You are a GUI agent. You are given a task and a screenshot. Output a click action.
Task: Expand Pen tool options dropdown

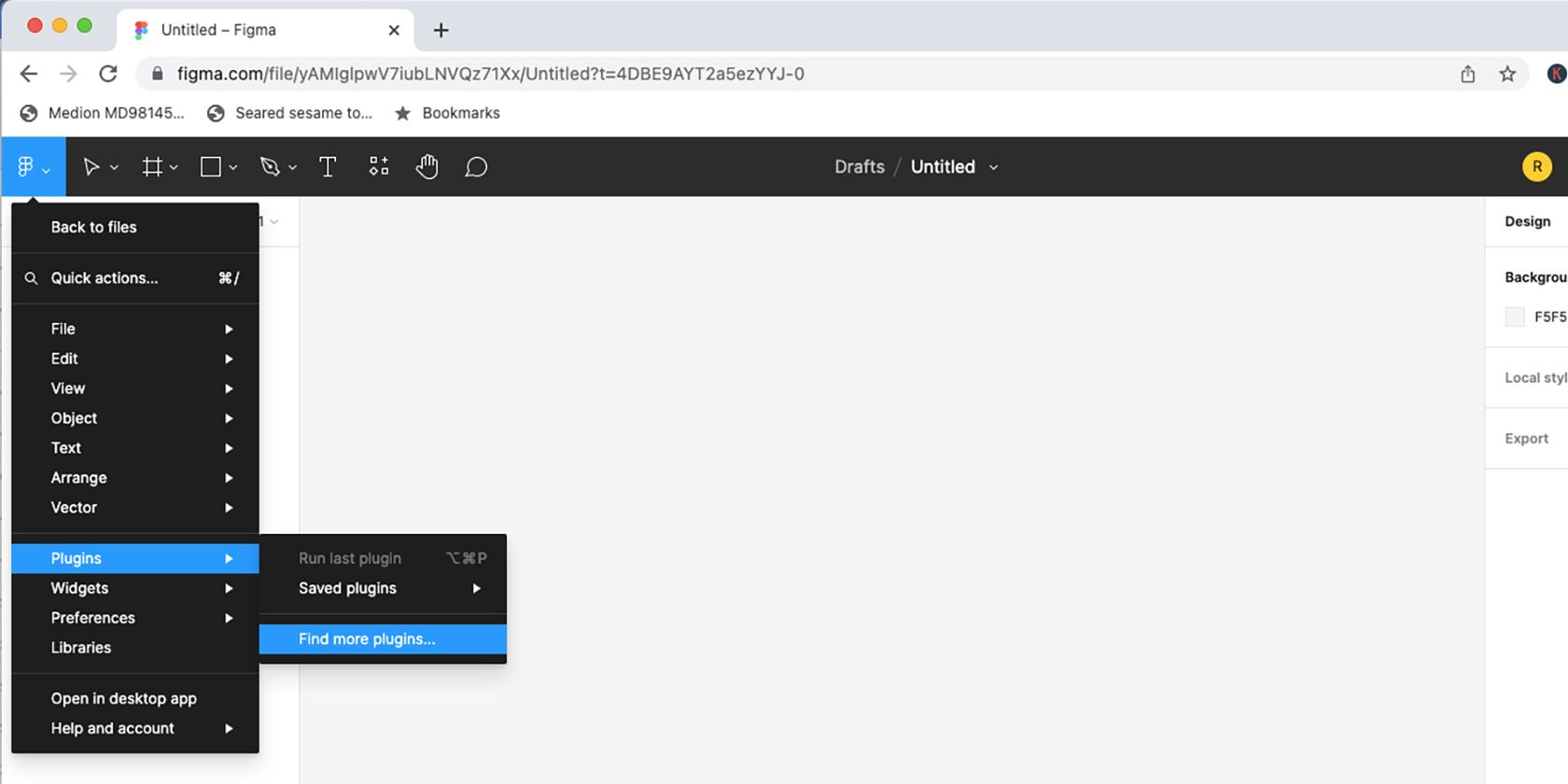pyautogui.click(x=292, y=168)
